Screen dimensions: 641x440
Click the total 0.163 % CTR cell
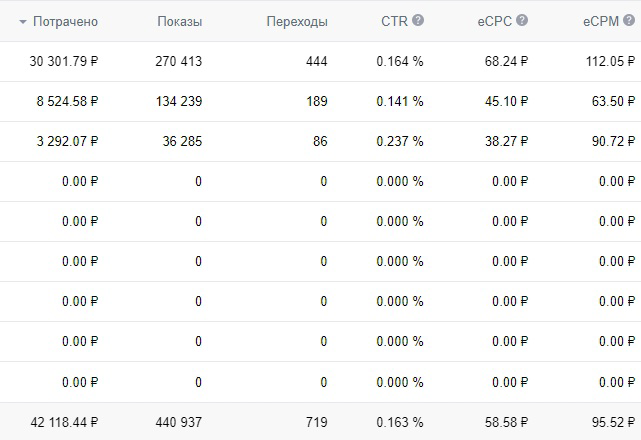(x=400, y=422)
